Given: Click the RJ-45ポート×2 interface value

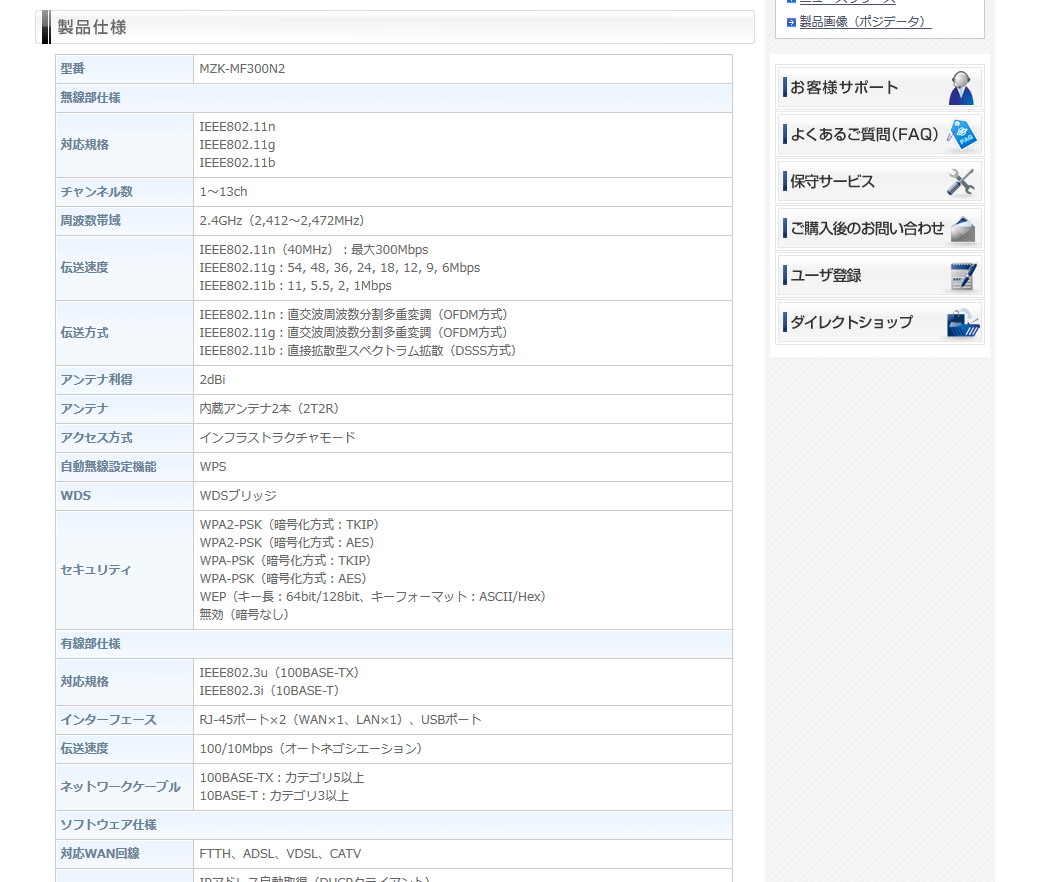Looking at the screenshot, I should [x=341, y=720].
